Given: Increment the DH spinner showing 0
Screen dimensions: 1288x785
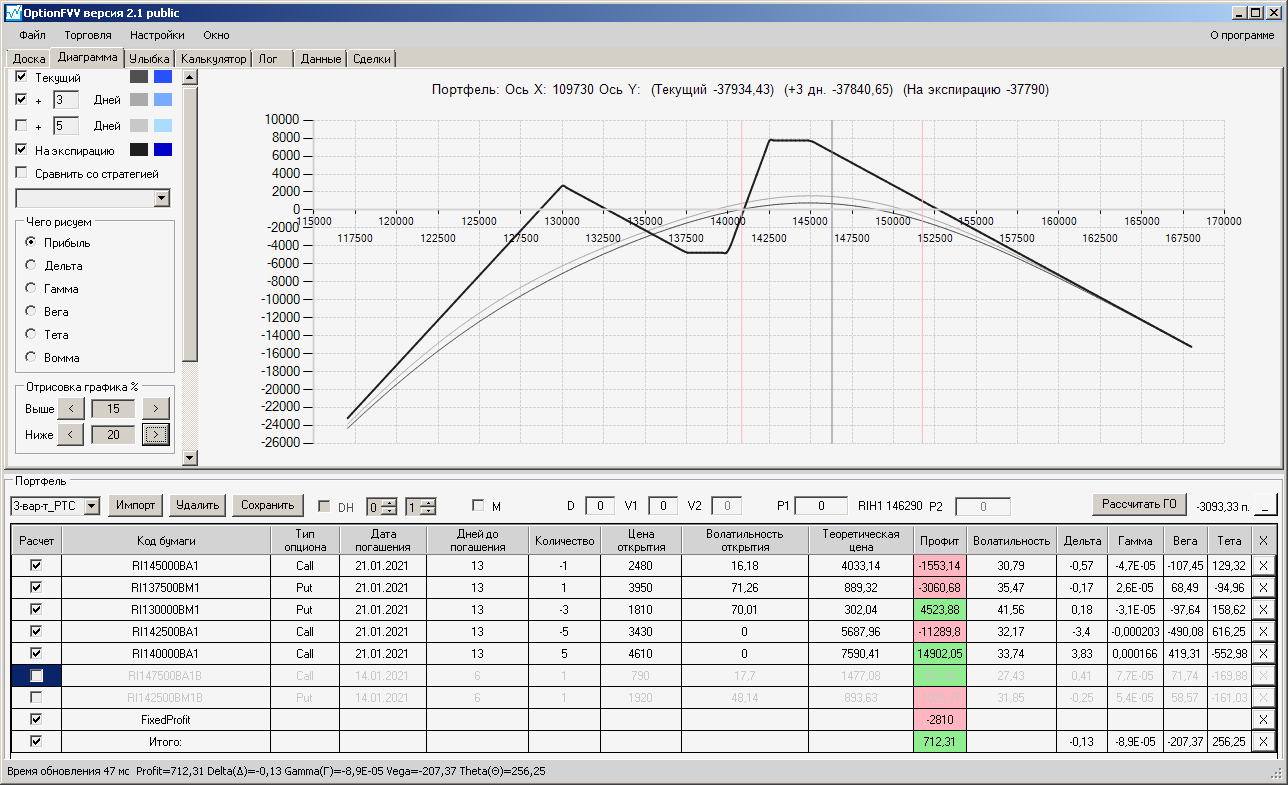Looking at the screenshot, I should 390,501.
